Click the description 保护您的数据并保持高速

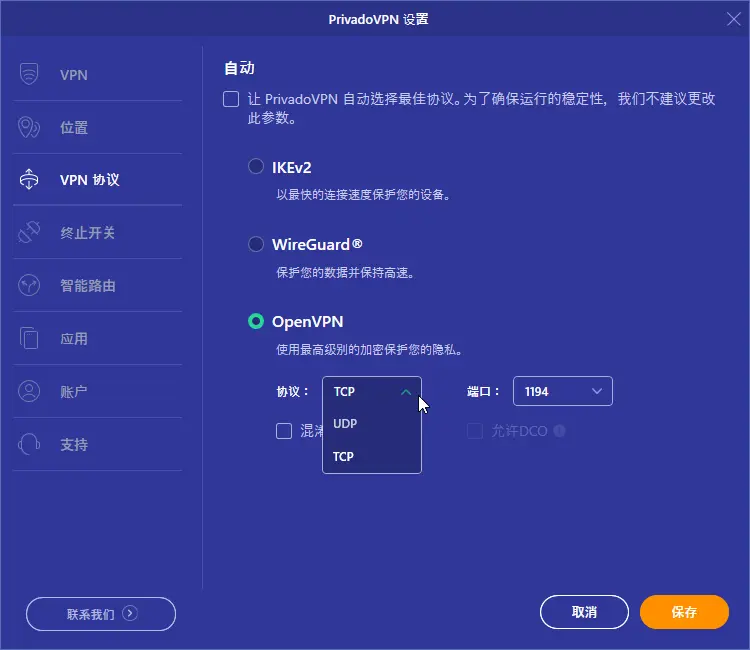(345, 273)
